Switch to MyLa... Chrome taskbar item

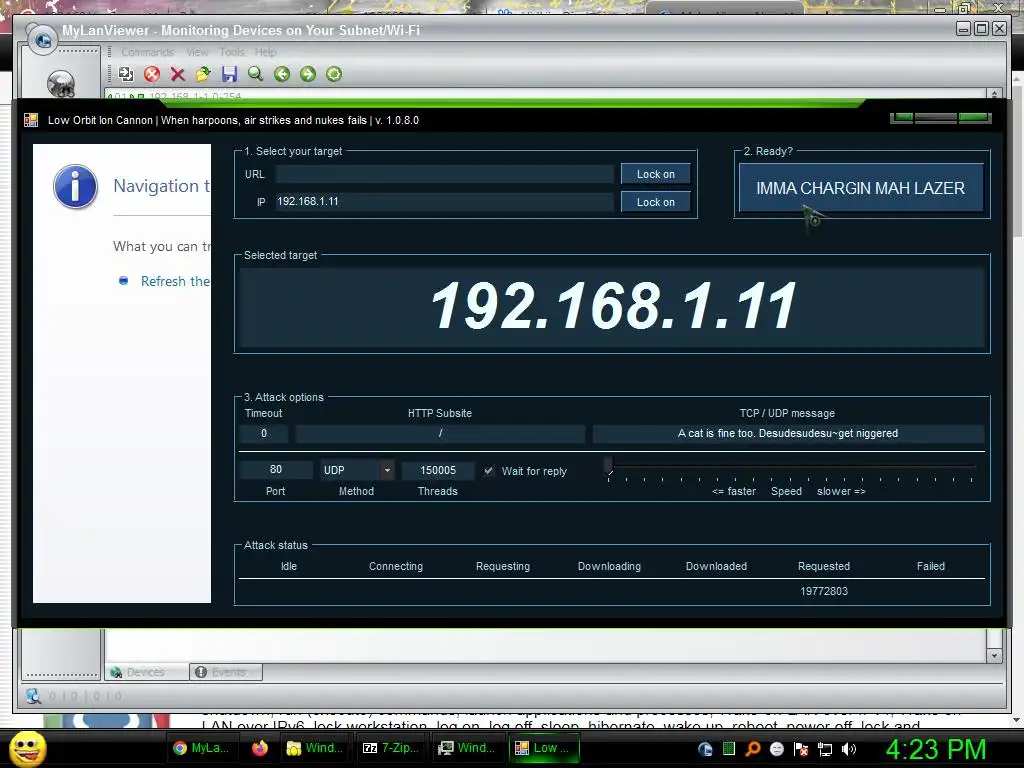(x=201, y=748)
